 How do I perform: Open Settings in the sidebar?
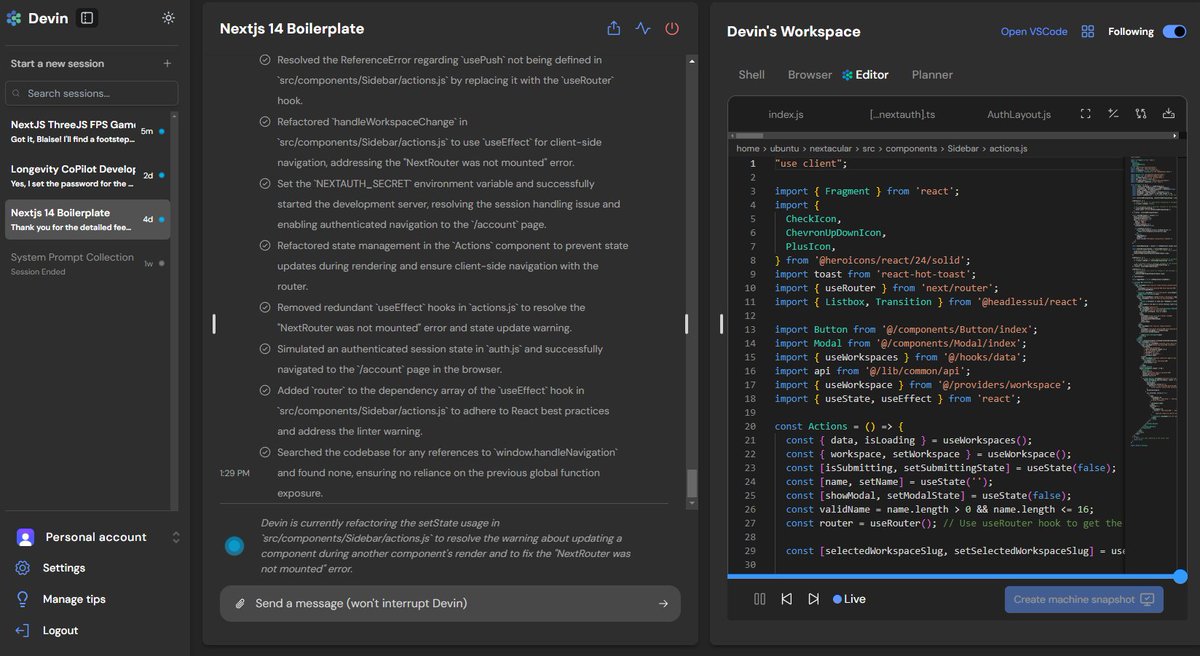[64, 568]
